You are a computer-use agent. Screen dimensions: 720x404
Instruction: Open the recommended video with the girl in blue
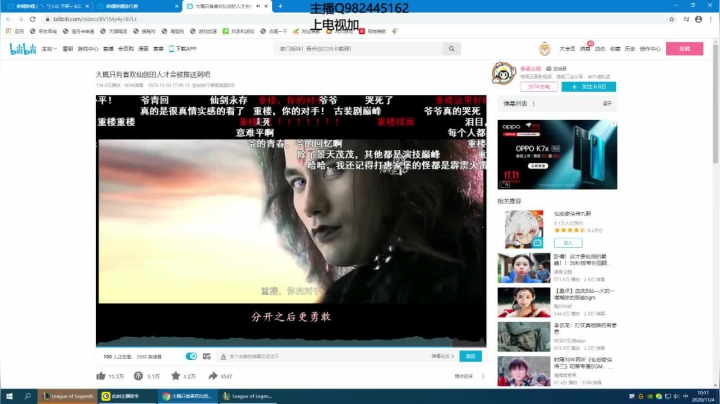(x=524, y=268)
